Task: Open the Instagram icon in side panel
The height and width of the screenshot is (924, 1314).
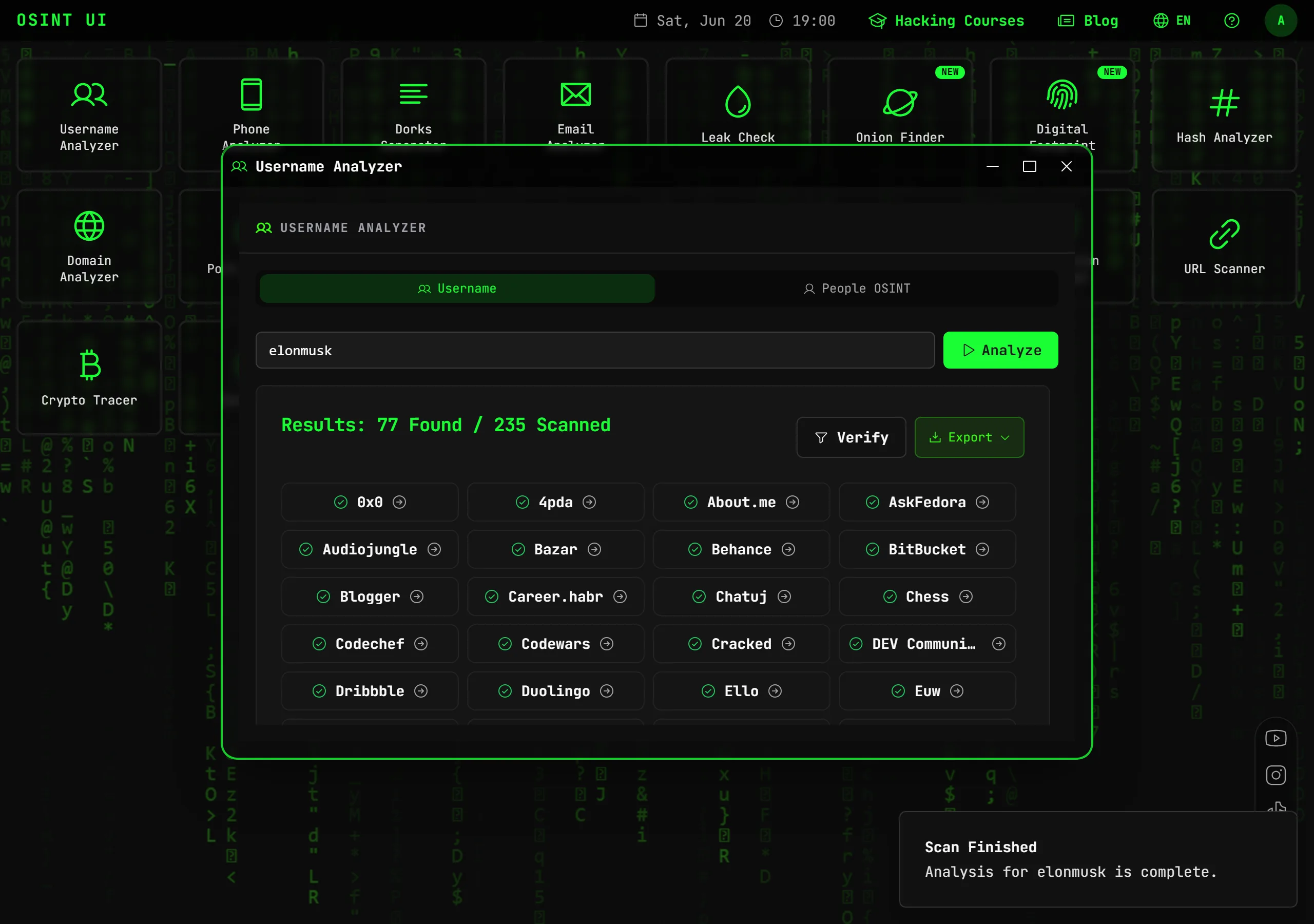Action: 1276,775
